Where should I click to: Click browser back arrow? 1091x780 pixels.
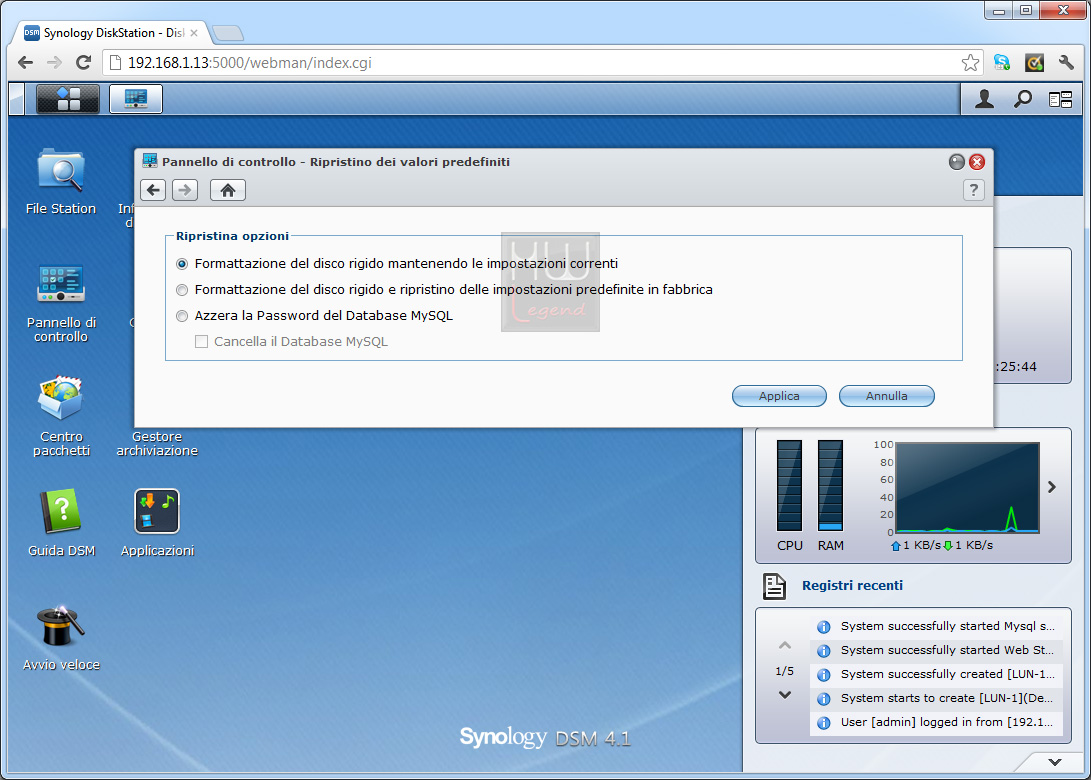click(x=26, y=63)
